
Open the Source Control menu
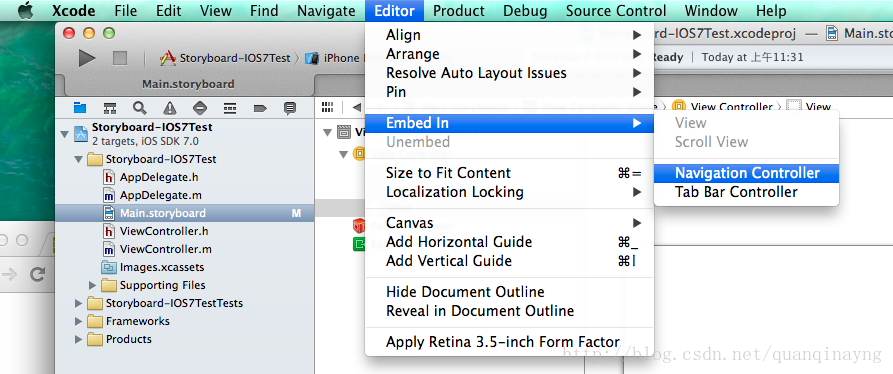click(x=616, y=10)
